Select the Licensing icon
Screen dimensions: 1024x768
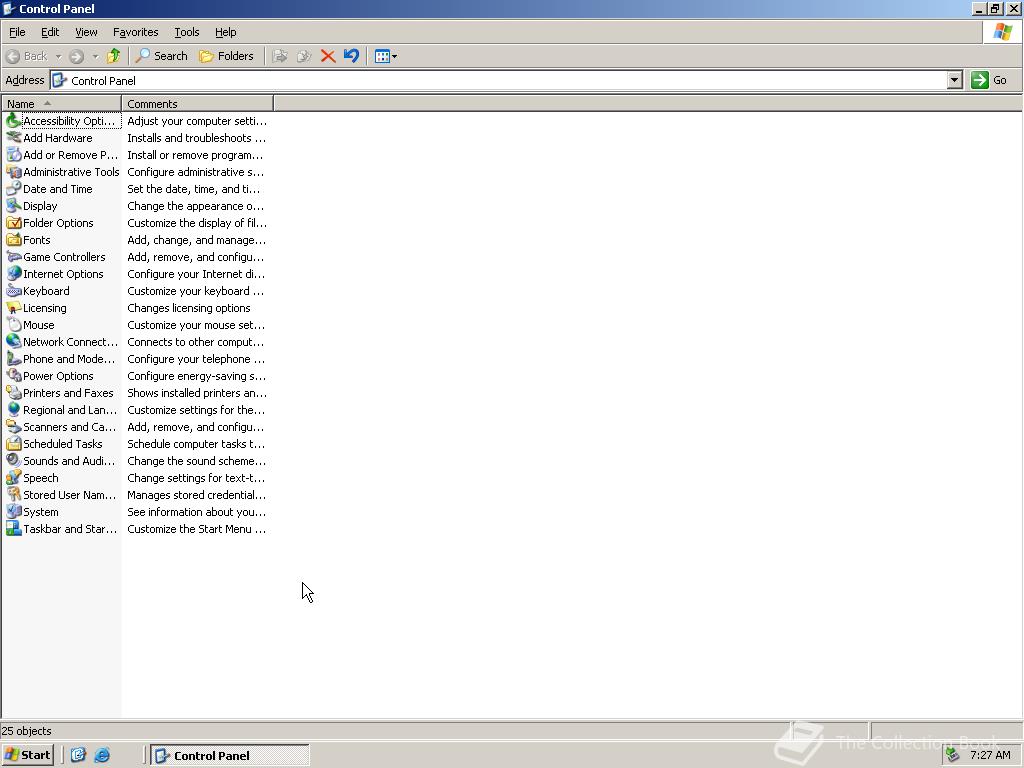point(14,307)
